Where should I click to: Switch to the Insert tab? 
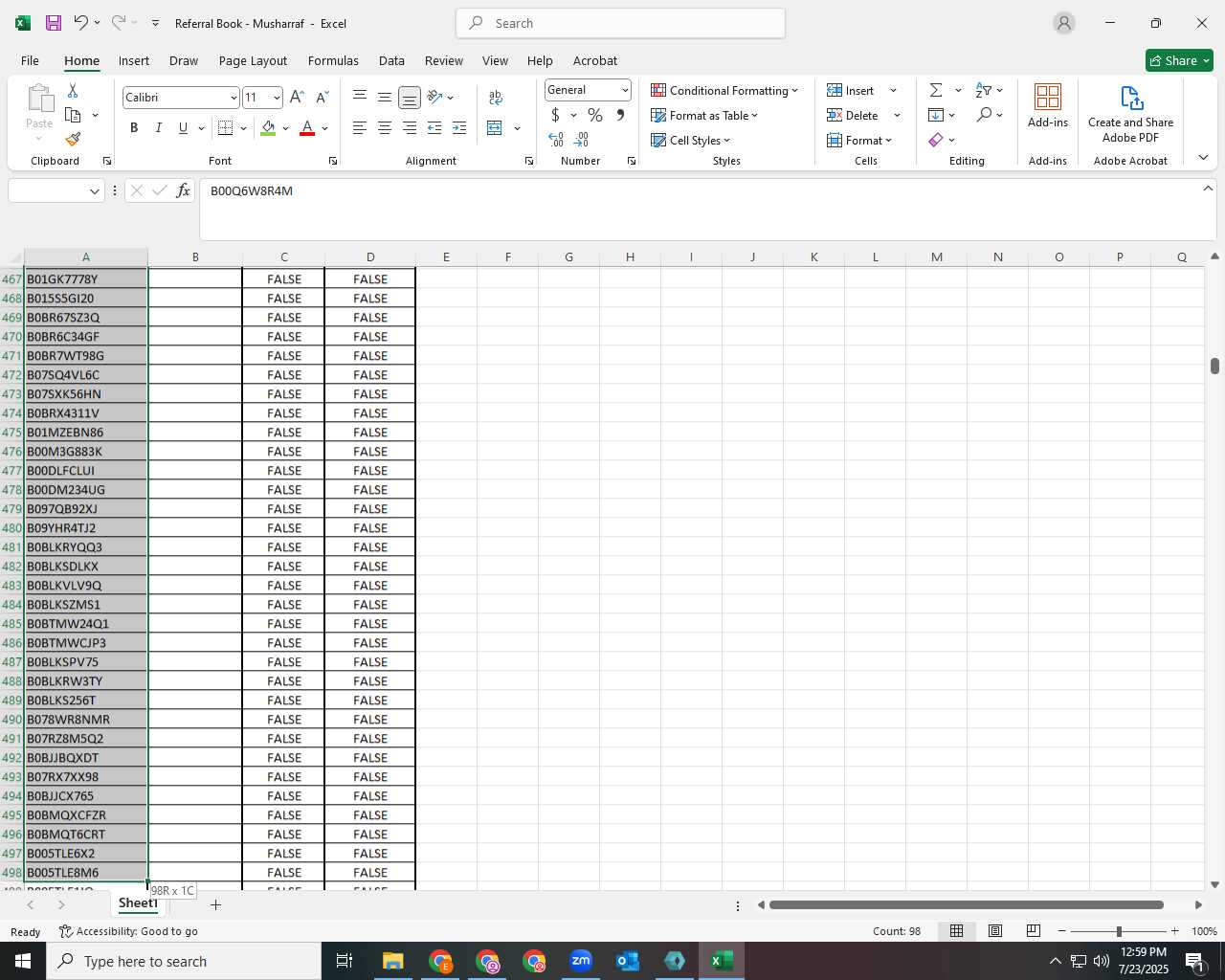click(134, 60)
